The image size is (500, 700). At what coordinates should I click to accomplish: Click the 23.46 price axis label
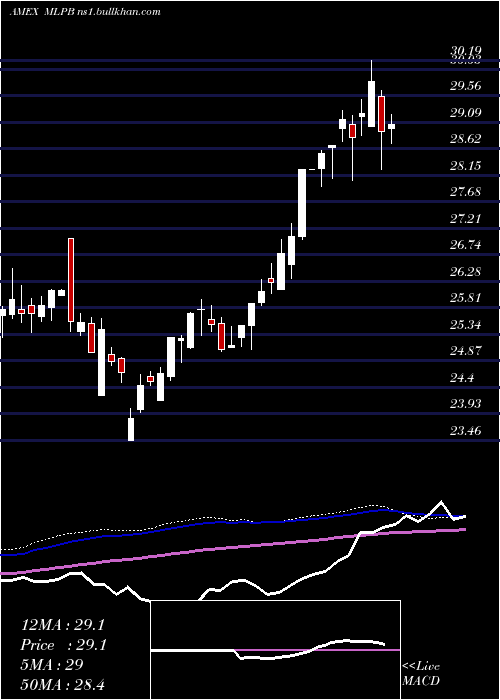[466, 431]
